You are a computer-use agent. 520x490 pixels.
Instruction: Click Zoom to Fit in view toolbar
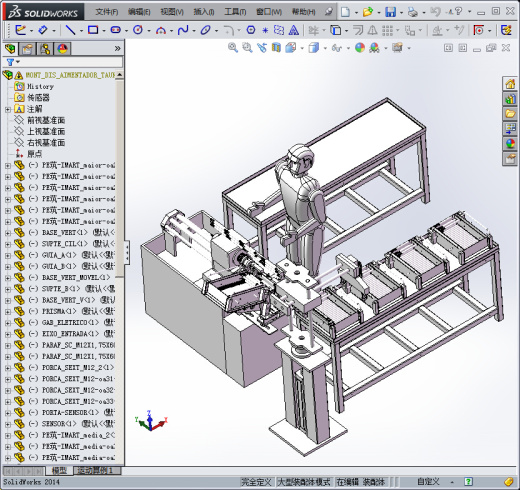pyautogui.click(x=233, y=48)
